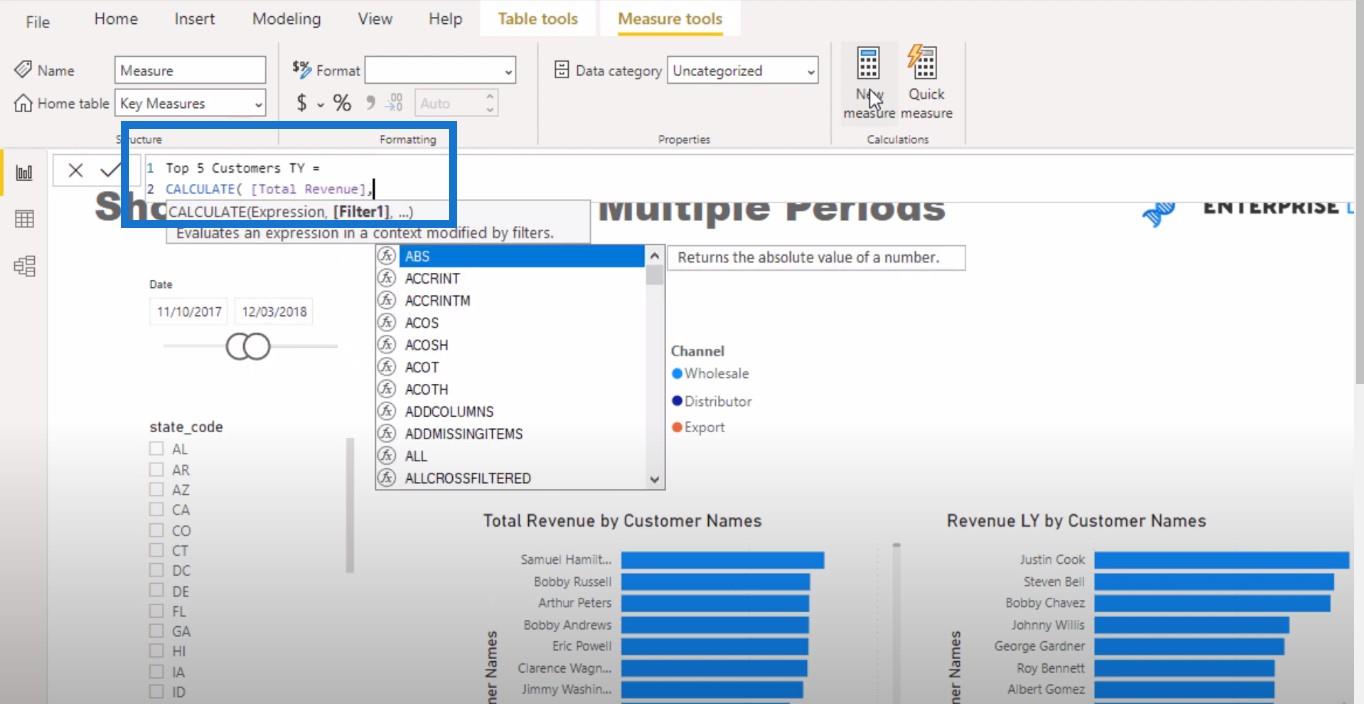This screenshot has width=1364, height=704.
Task: Apply currency format dollar icon
Action: 302,103
